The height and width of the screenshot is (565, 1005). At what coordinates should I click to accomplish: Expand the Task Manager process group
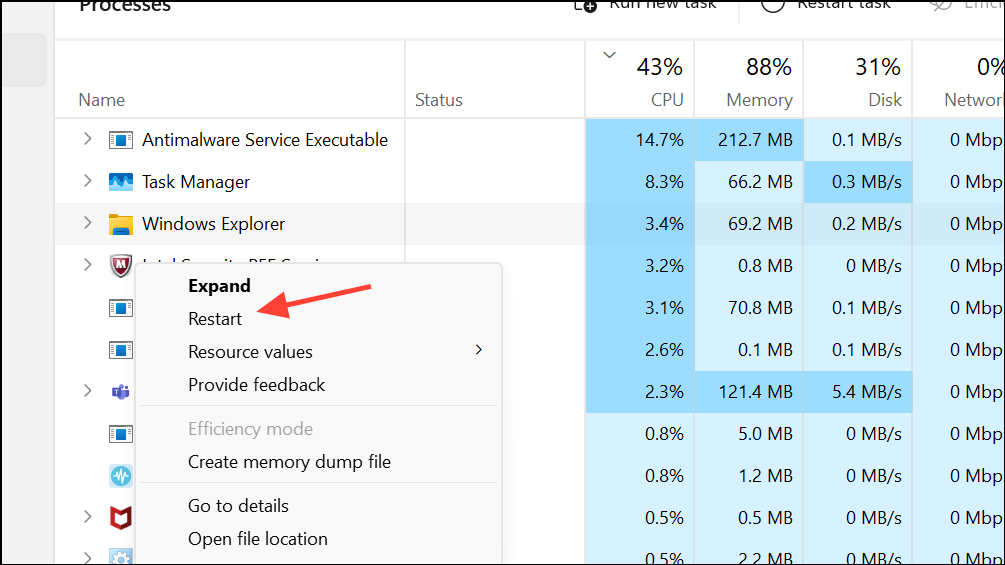tap(88, 181)
